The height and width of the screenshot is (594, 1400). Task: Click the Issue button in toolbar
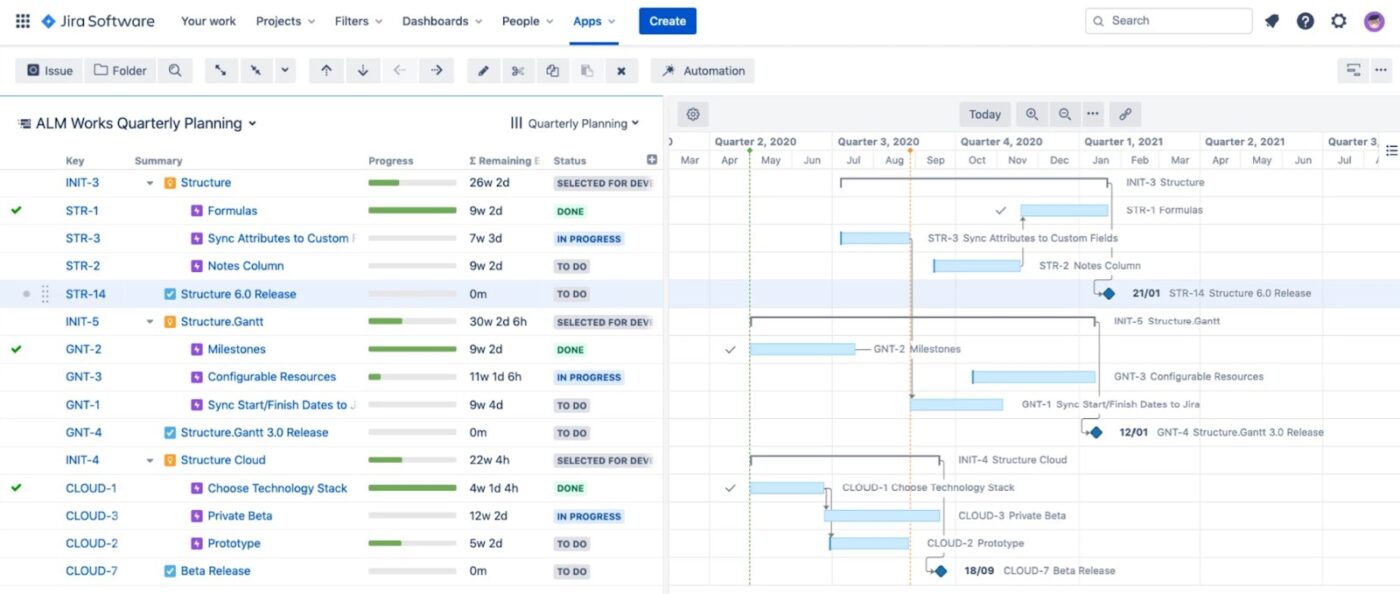click(x=49, y=70)
